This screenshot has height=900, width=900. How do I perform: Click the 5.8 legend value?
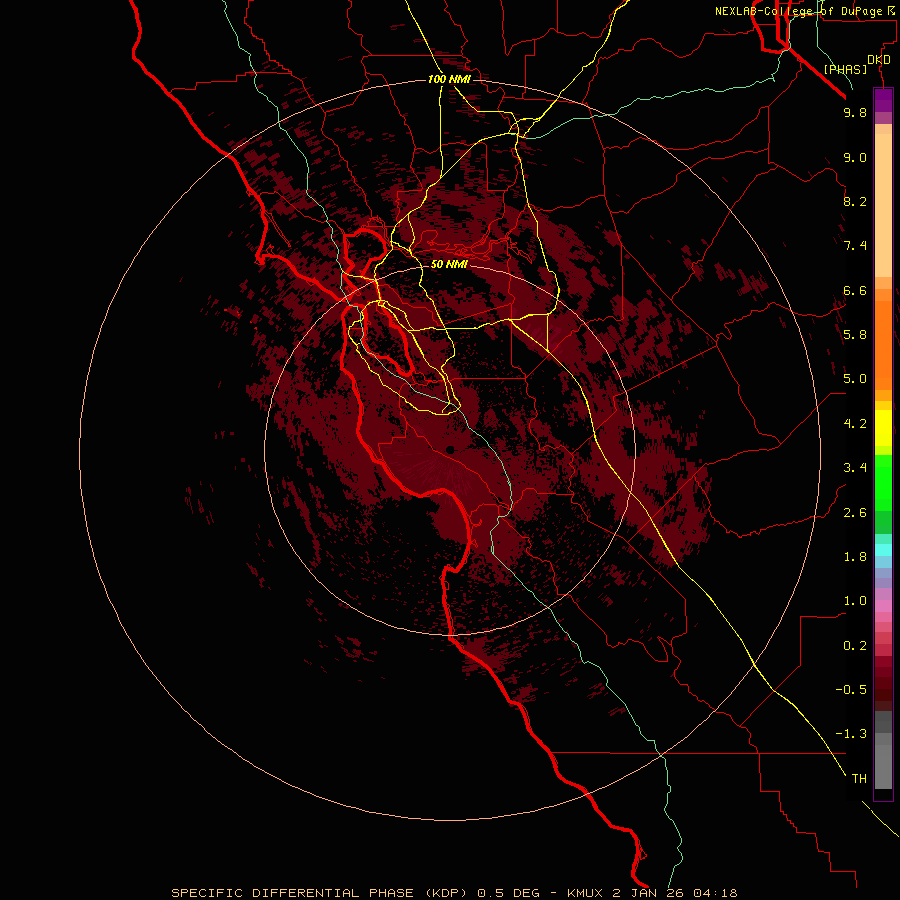[855, 335]
